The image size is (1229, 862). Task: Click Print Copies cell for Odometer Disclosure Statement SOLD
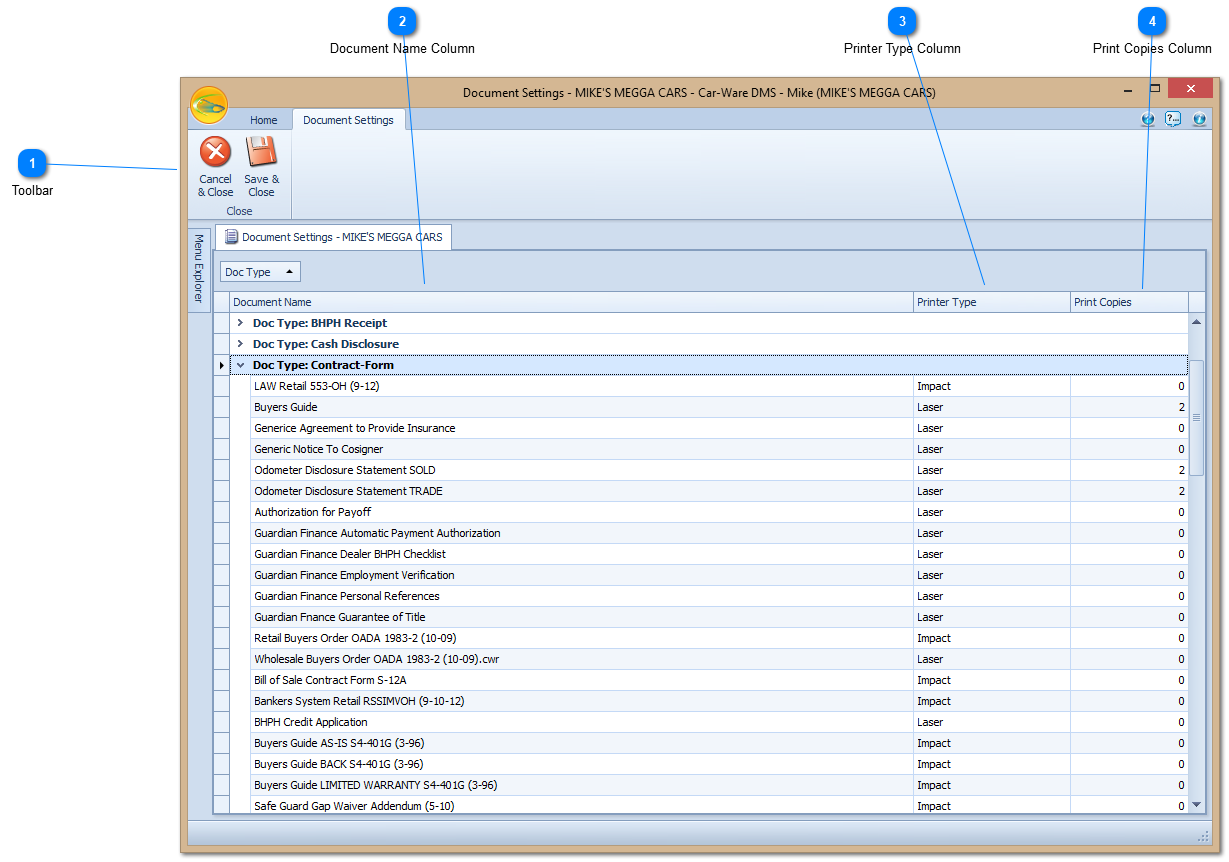(x=1129, y=470)
